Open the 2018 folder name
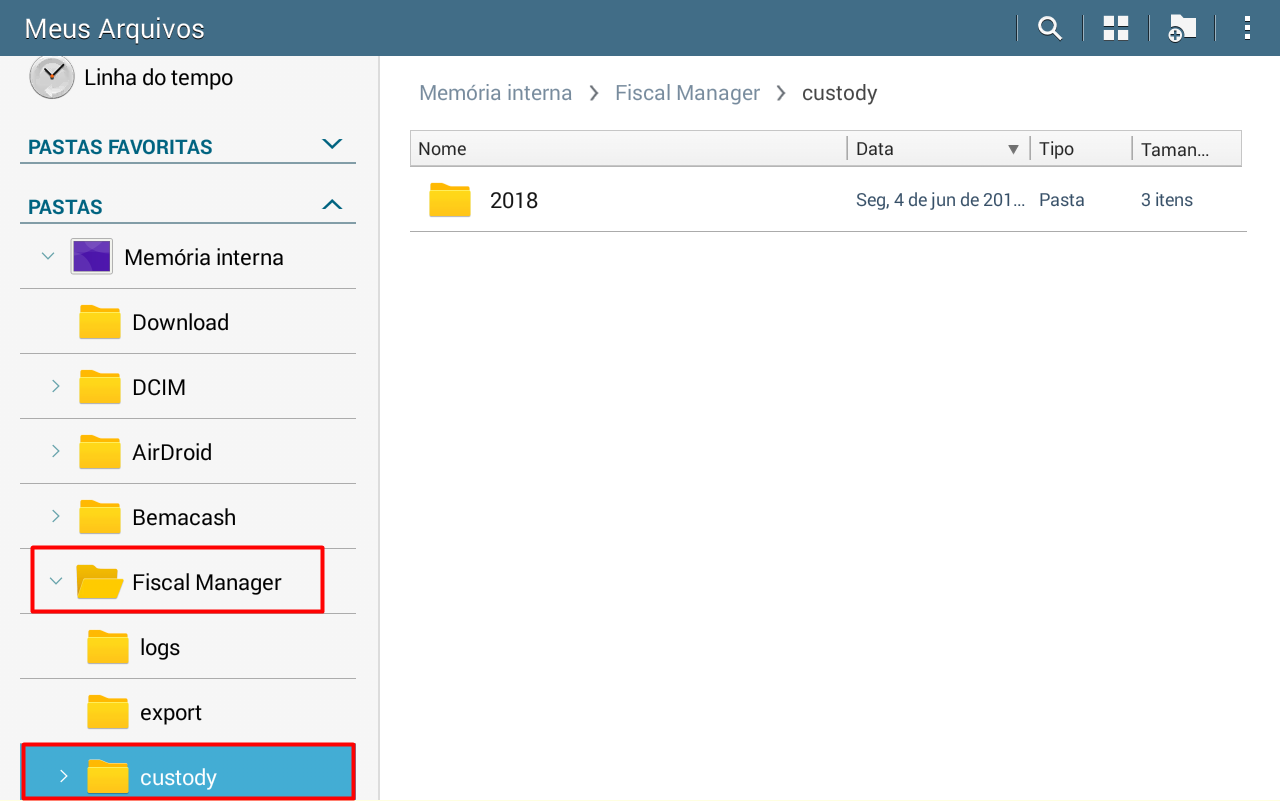This screenshot has height=801, width=1280. [514, 200]
